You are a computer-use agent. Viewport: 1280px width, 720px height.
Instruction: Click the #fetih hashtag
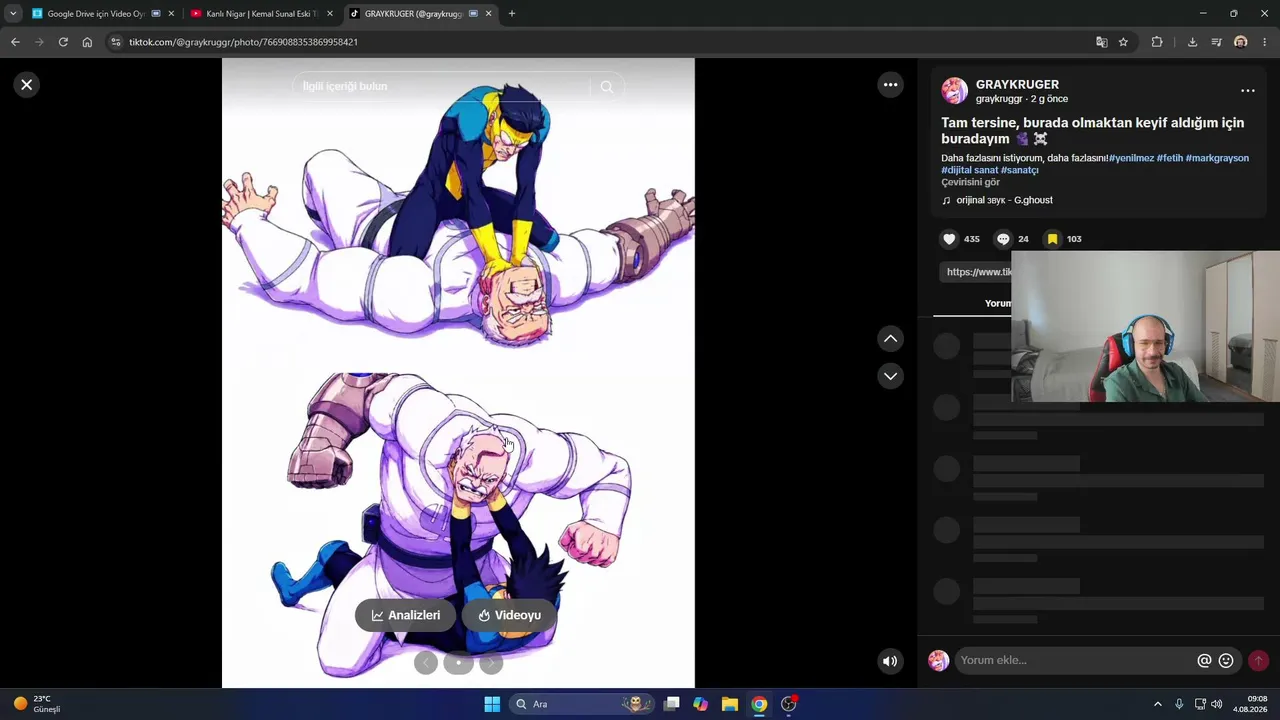[x=1169, y=158]
